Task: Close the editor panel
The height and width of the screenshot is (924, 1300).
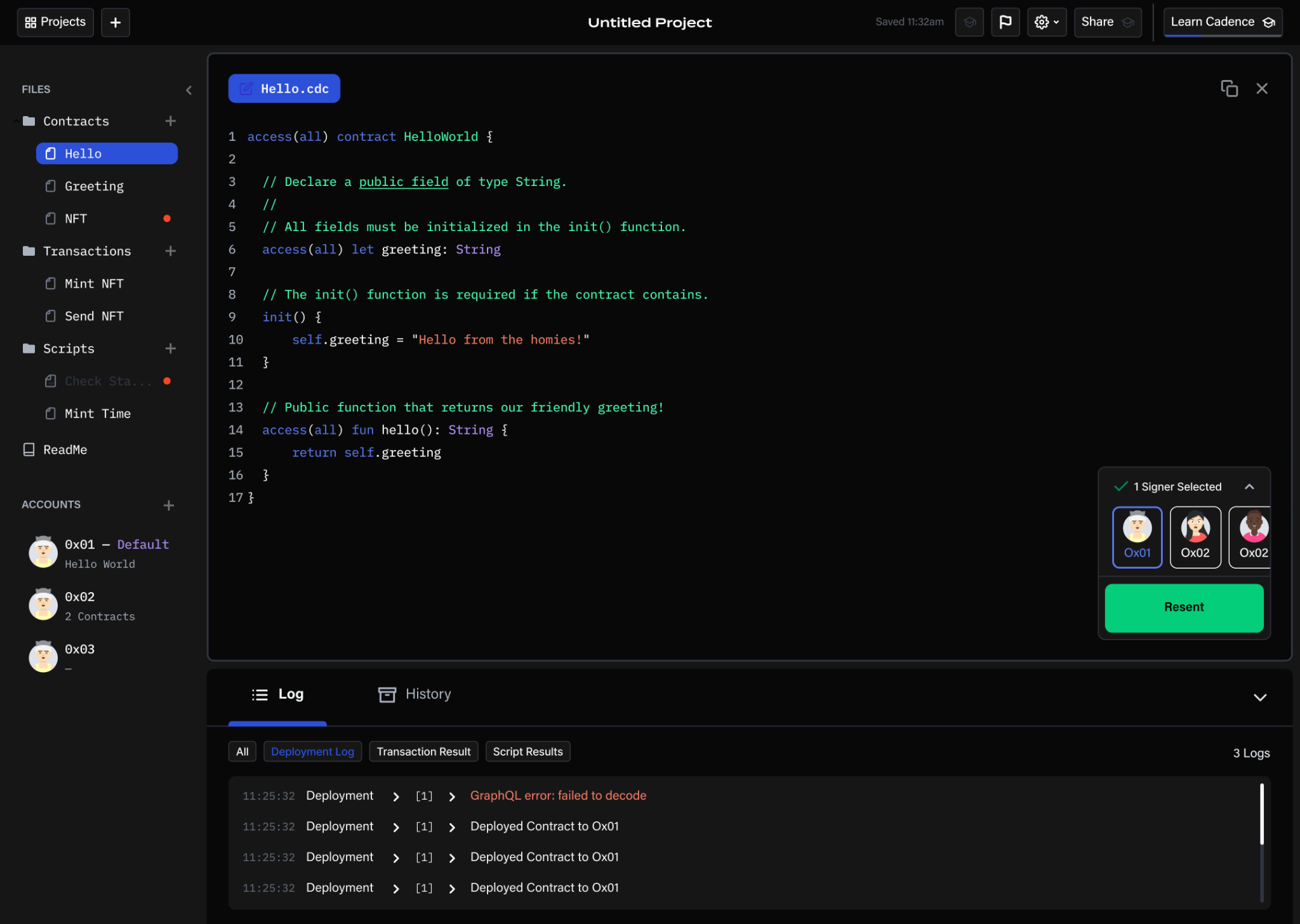Action: [1262, 89]
